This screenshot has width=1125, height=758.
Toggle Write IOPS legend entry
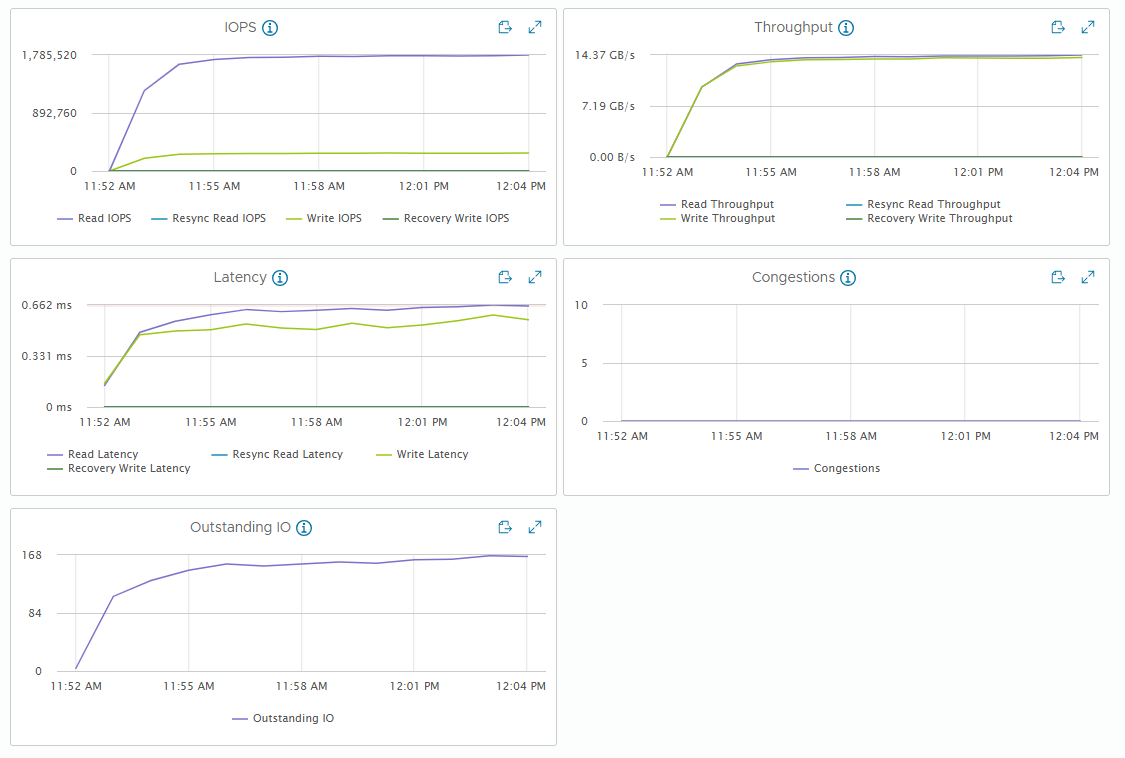324,218
